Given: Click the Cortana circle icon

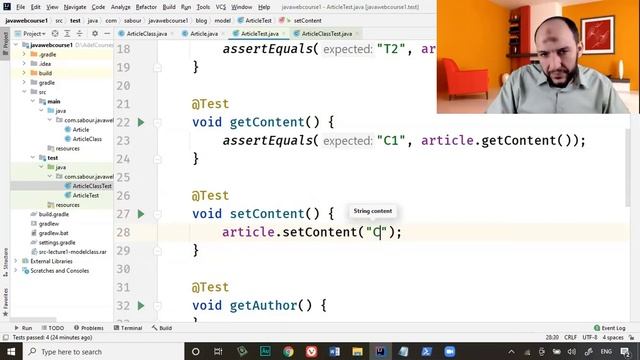Looking at the screenshot, I should pyautogui.click(x=196, y=351).
